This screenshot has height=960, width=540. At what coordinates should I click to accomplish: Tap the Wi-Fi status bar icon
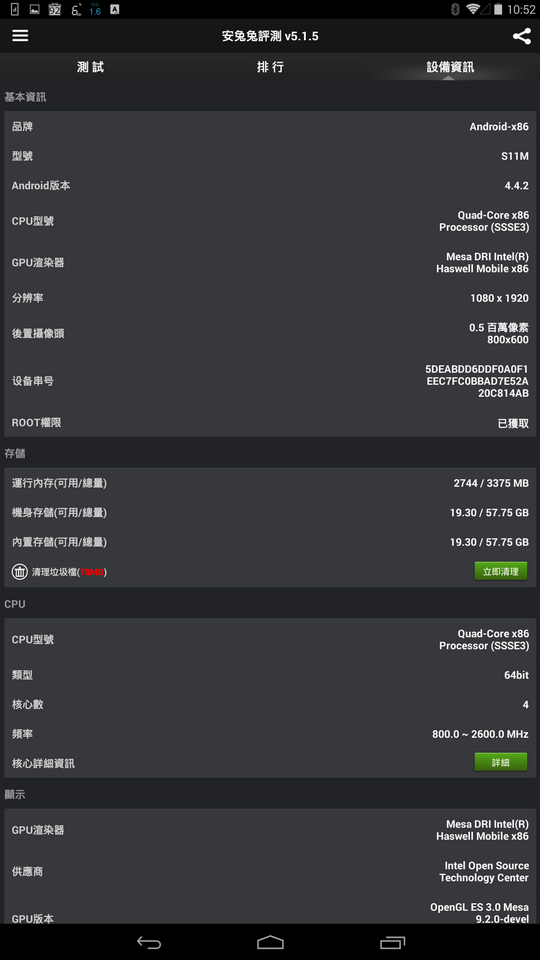coord(473,9)
